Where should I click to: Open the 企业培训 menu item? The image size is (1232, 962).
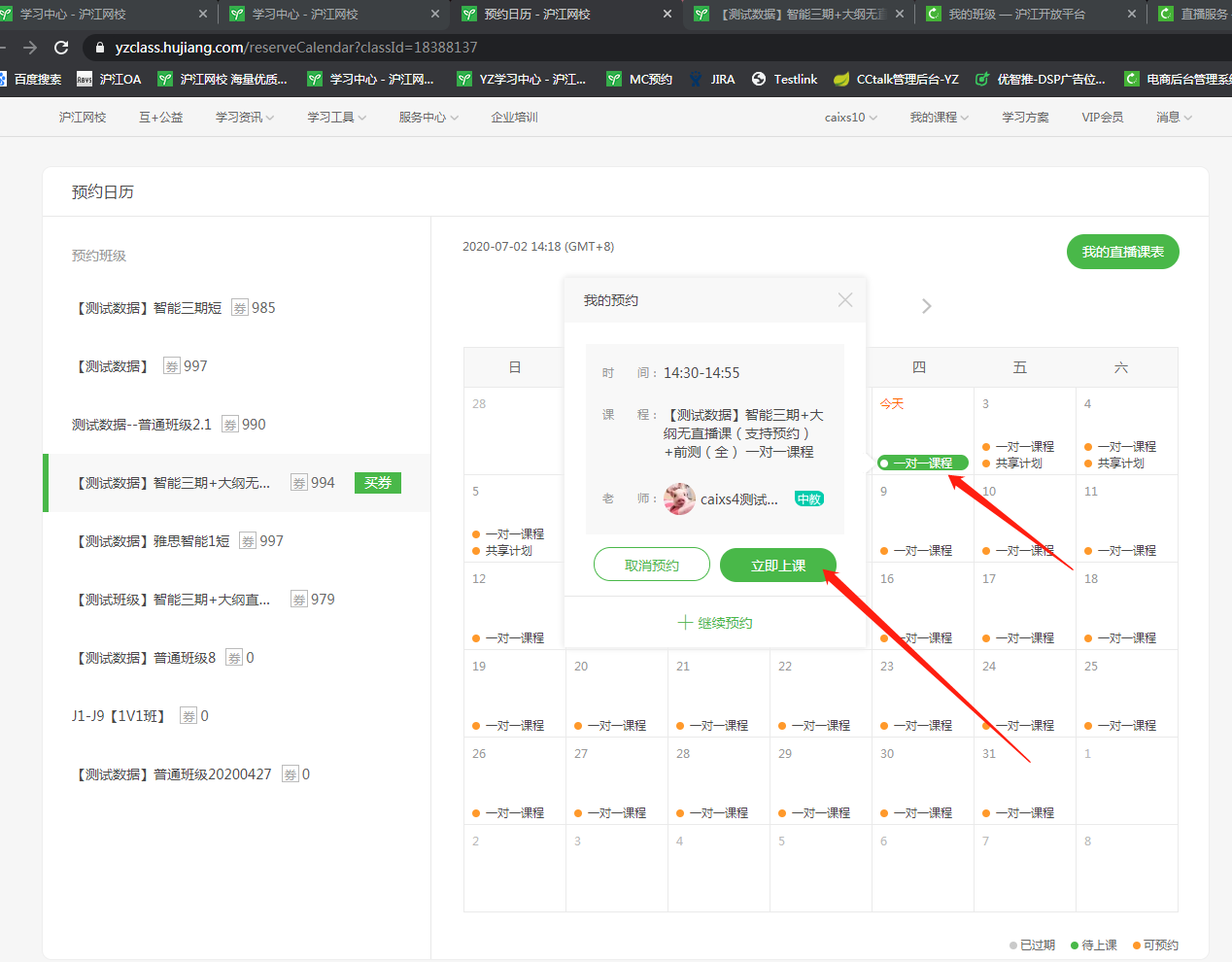pos(514,118)
